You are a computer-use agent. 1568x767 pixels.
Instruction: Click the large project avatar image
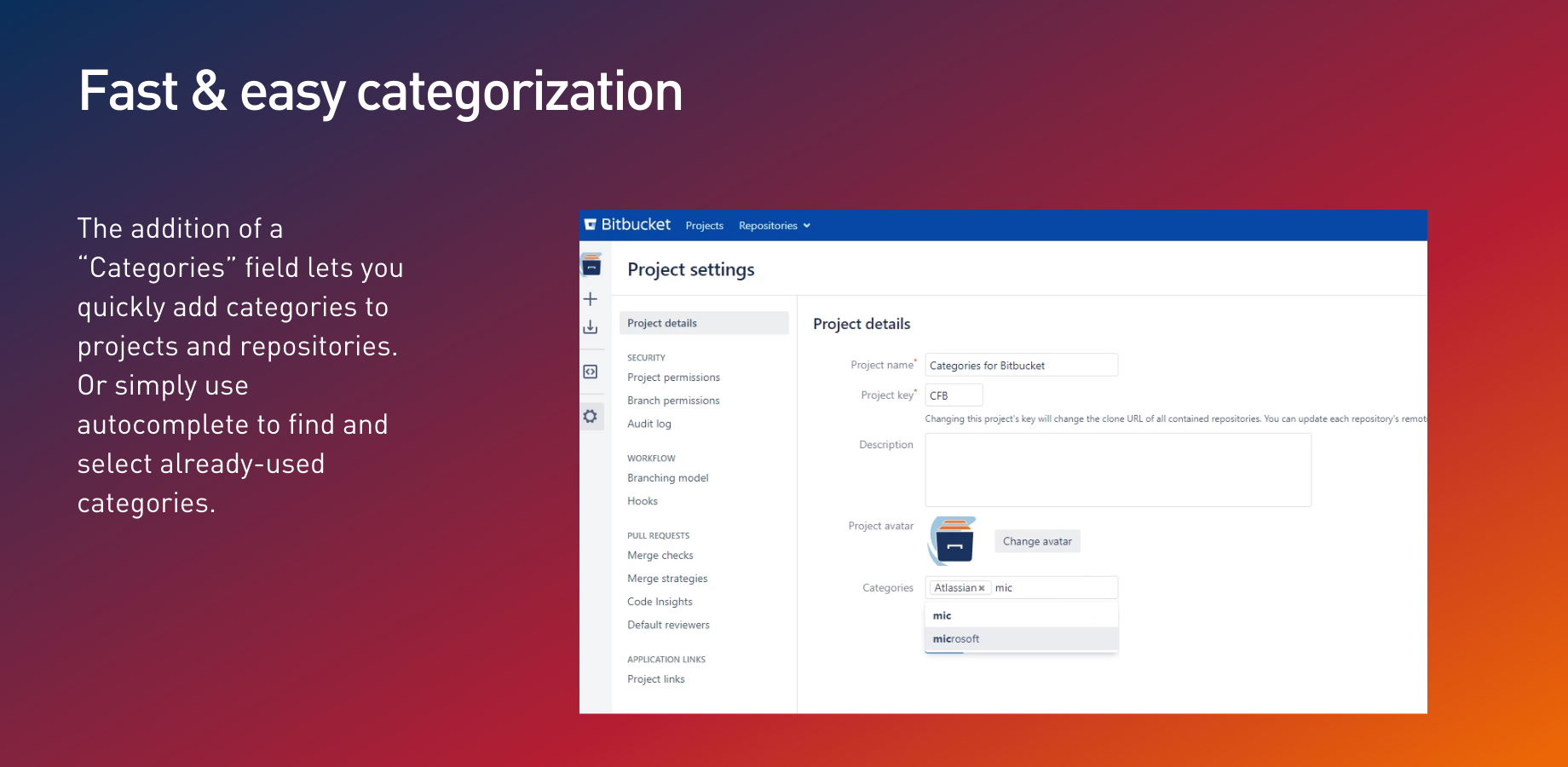pos(953,540)
